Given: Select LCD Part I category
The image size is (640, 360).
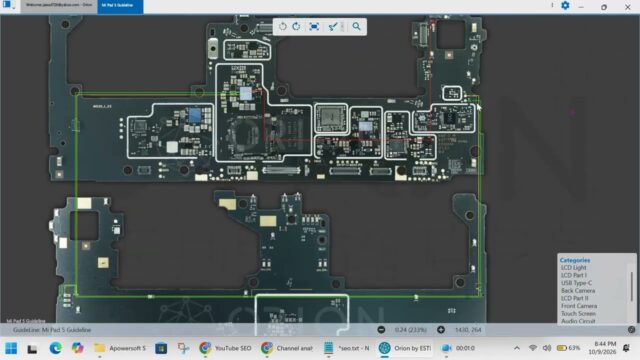Looking at the screenshot, I should tap(574, 275).
